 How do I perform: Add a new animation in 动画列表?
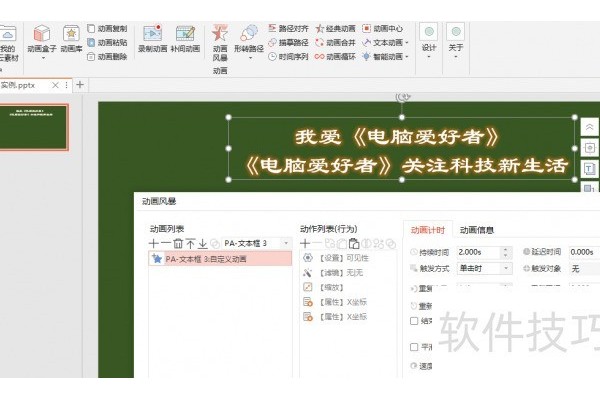click(153, 243)
